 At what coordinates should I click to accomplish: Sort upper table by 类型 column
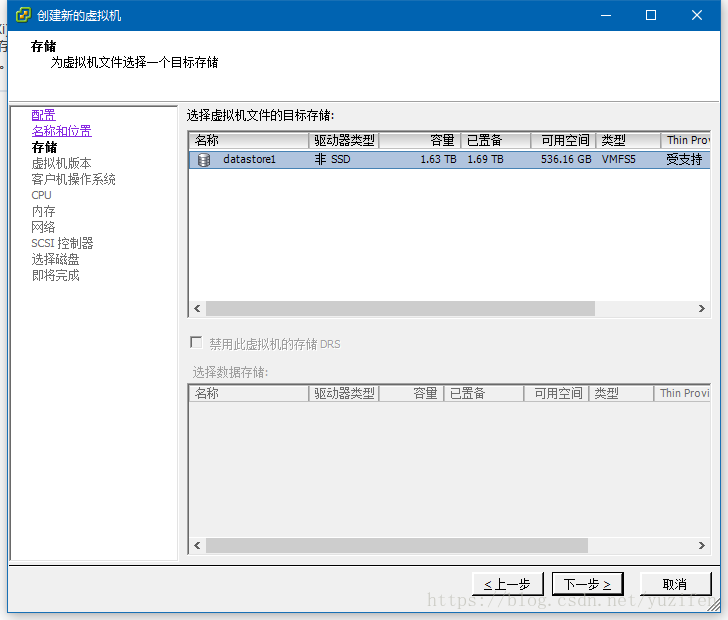pyautogui.click(x=629, y=140)
